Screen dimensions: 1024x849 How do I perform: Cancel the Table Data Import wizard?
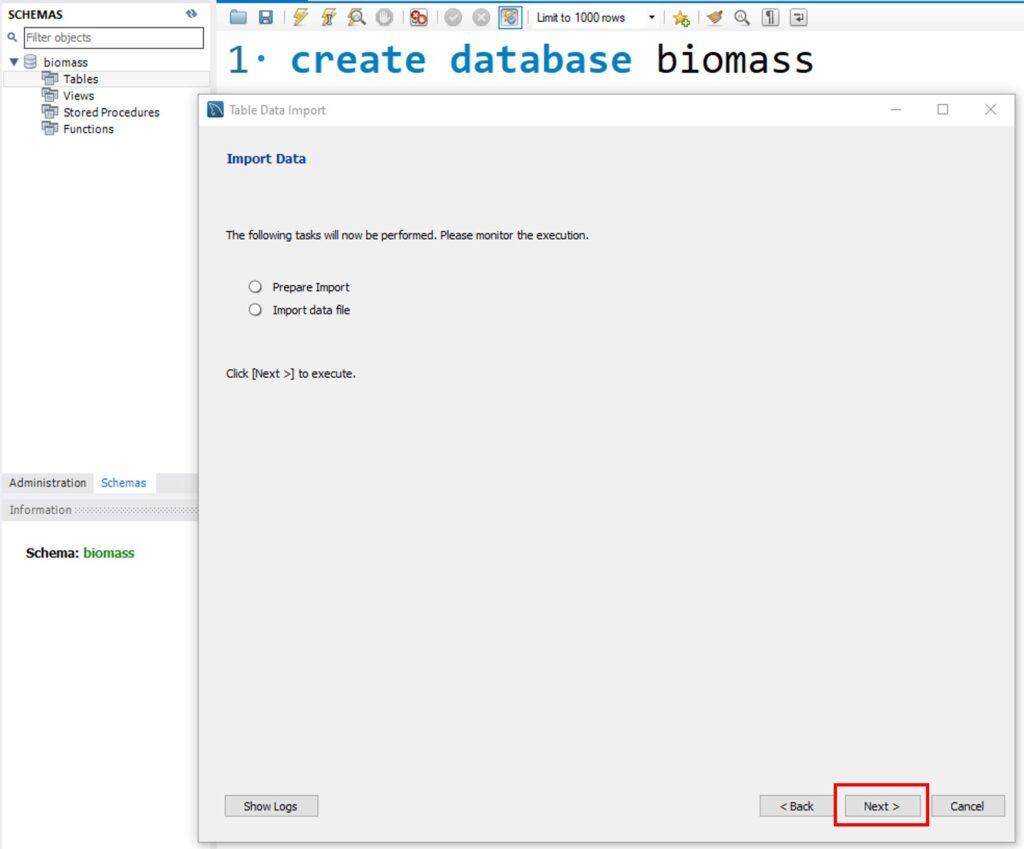point(967,806)
